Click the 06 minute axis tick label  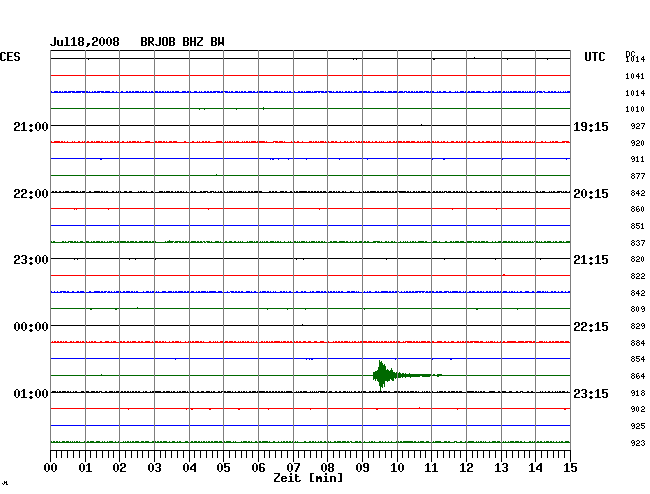point(258,468)
